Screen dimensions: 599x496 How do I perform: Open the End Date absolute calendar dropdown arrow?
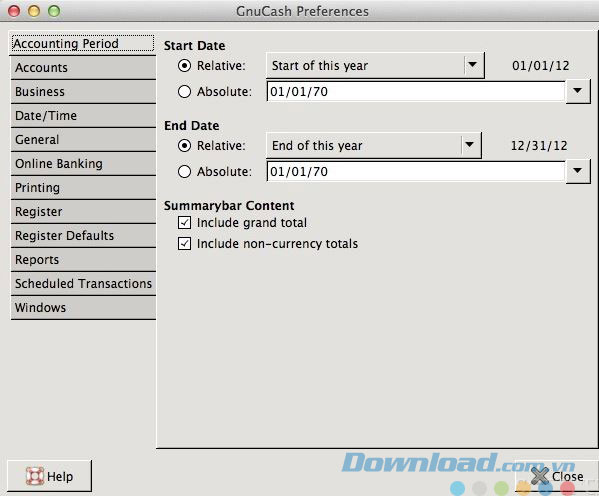[578, 171]
